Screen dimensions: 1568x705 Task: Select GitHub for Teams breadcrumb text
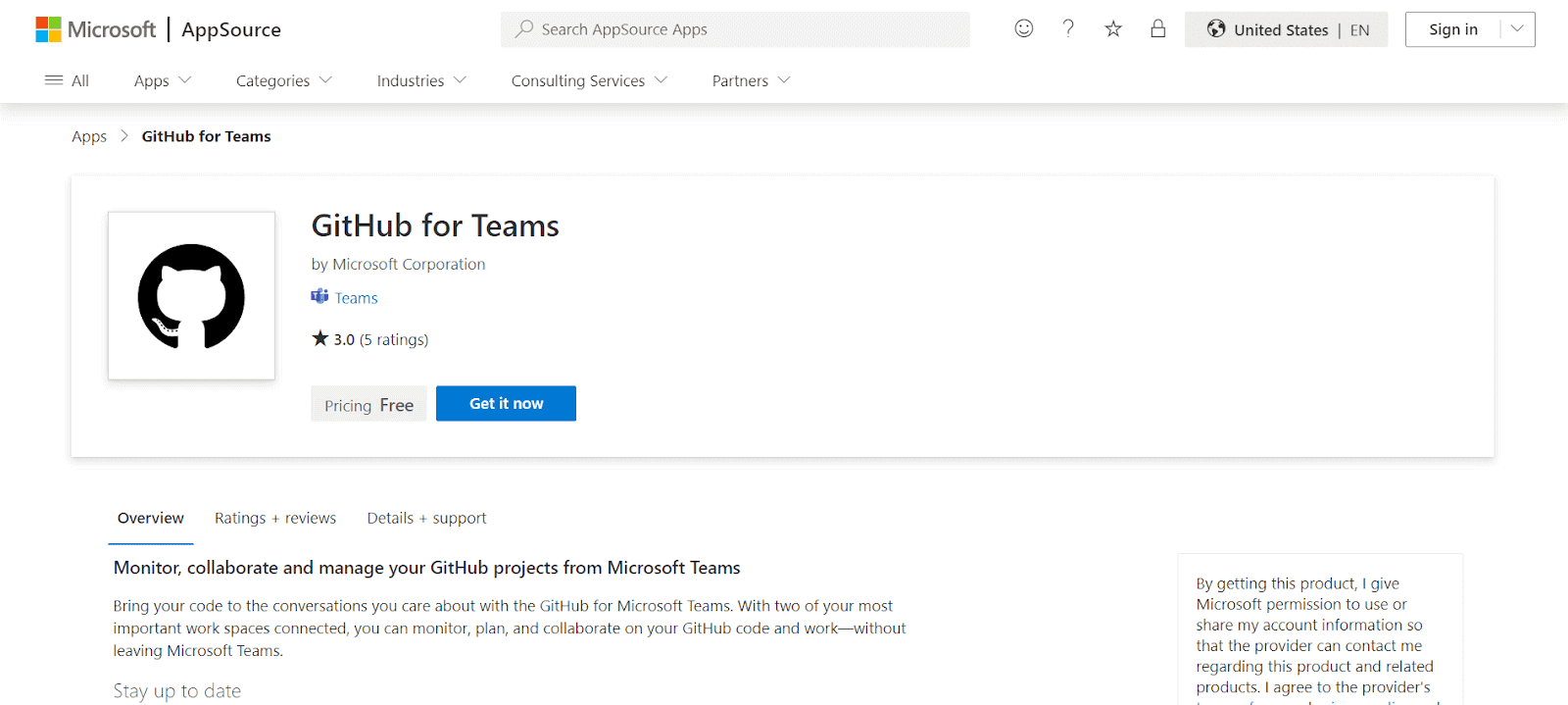coord(206,136)
